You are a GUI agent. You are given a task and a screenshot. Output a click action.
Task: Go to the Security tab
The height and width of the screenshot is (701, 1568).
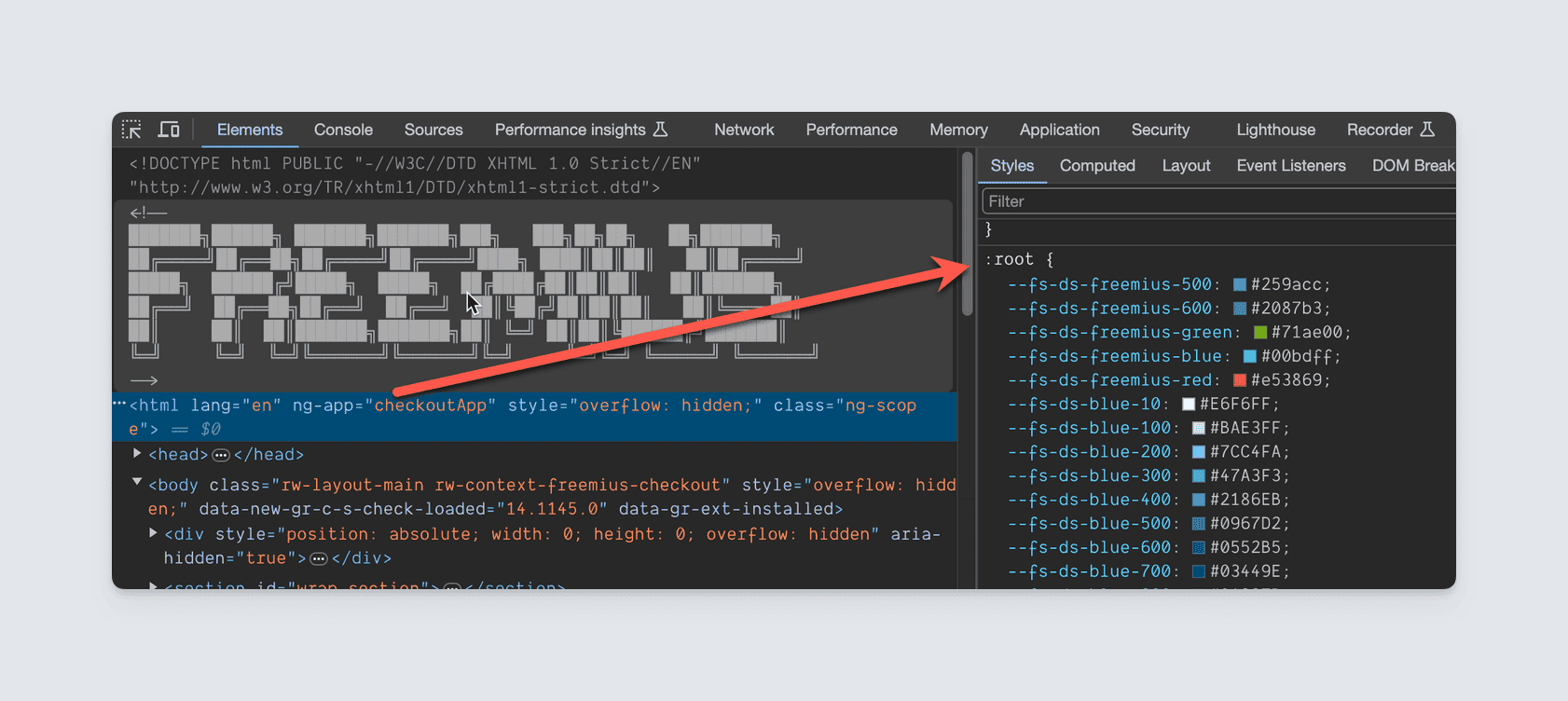point(1161,130)
